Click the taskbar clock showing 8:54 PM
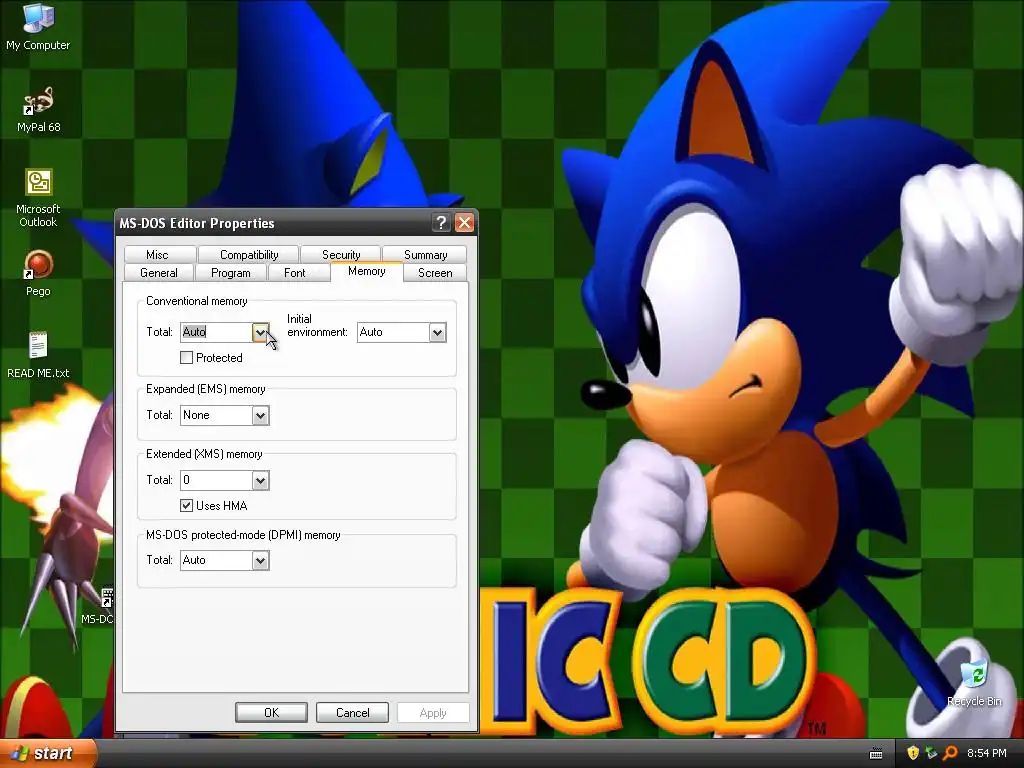This screenshot has height=768, width=1024. click(x=987, y=753)
